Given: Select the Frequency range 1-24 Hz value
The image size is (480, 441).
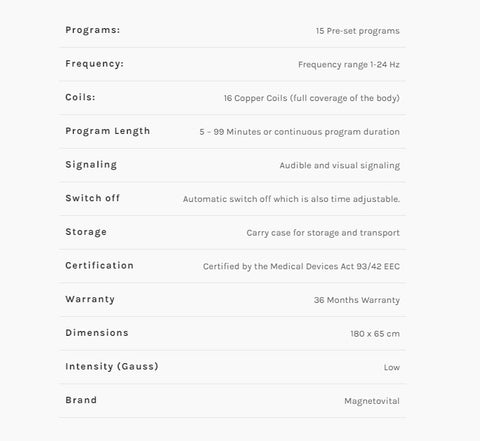Looking at the screenshot, I should 349,65.
